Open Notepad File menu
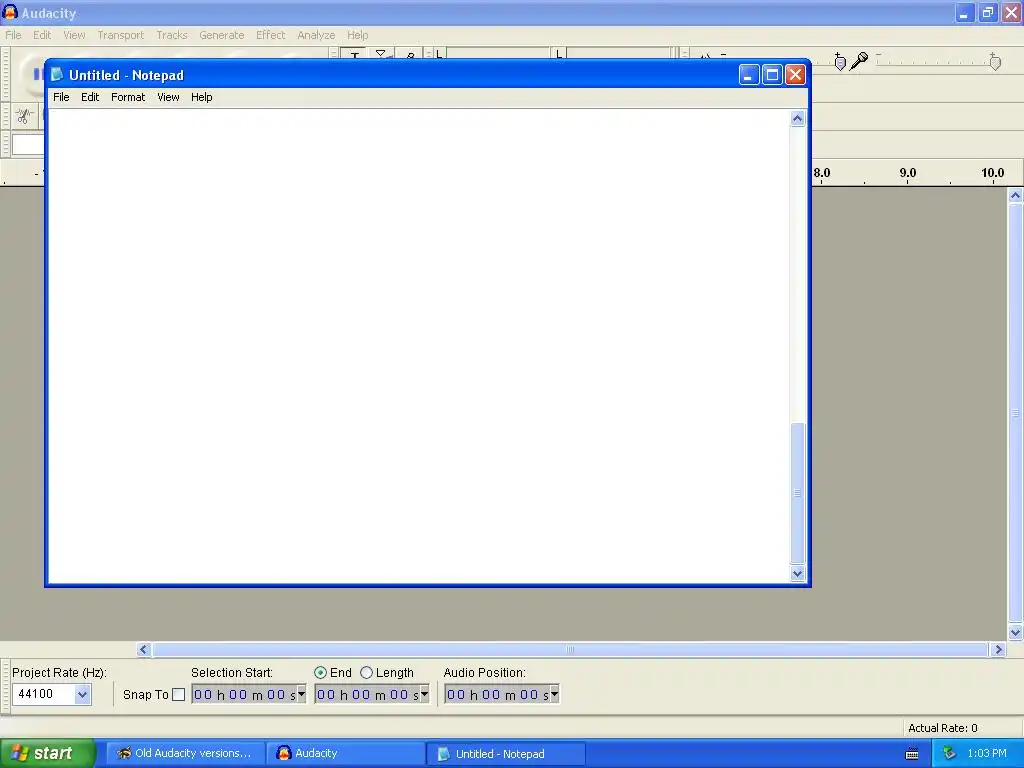This screenshot has height=768, width=1024. 61,97
